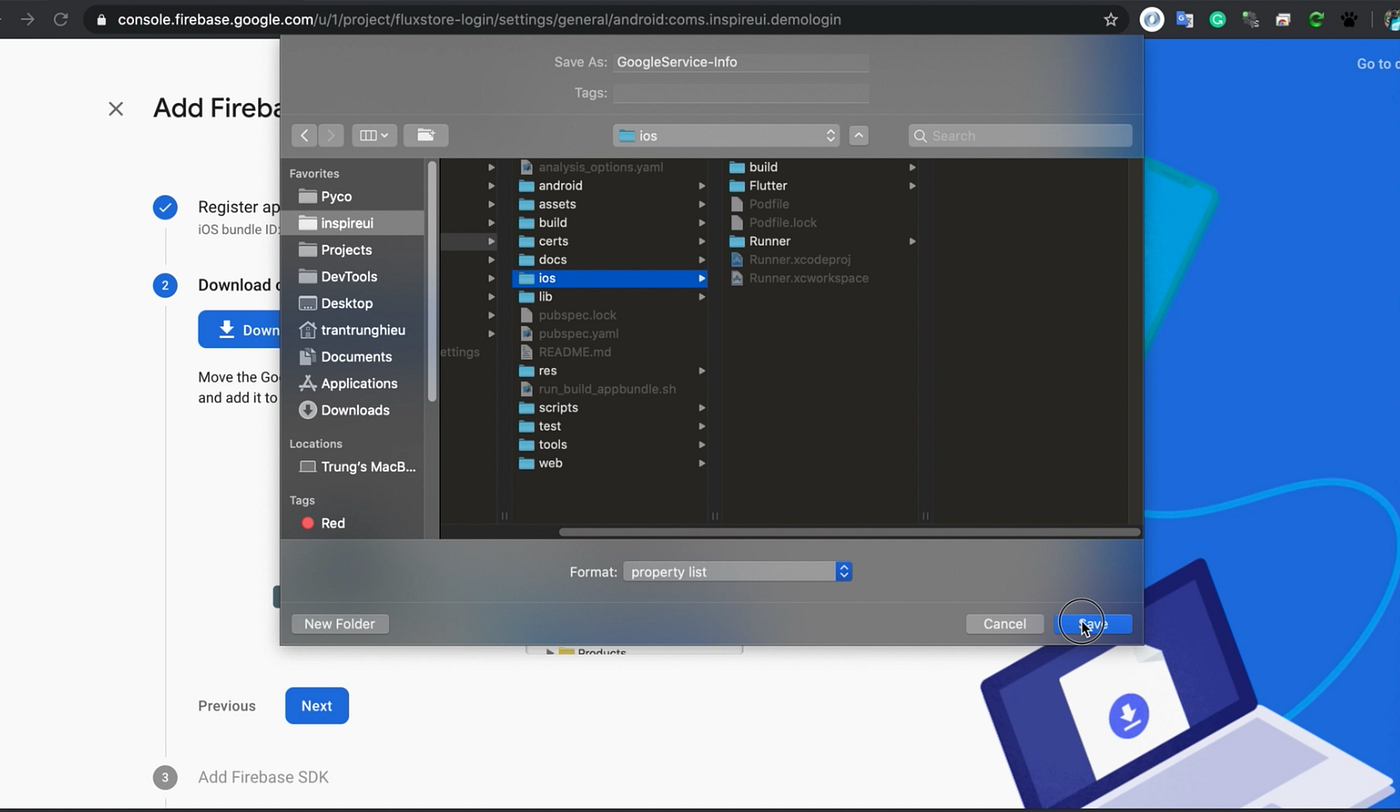Screen dimensions: 1400x812
Task: Select the test folder
Action: pos(610,426)
